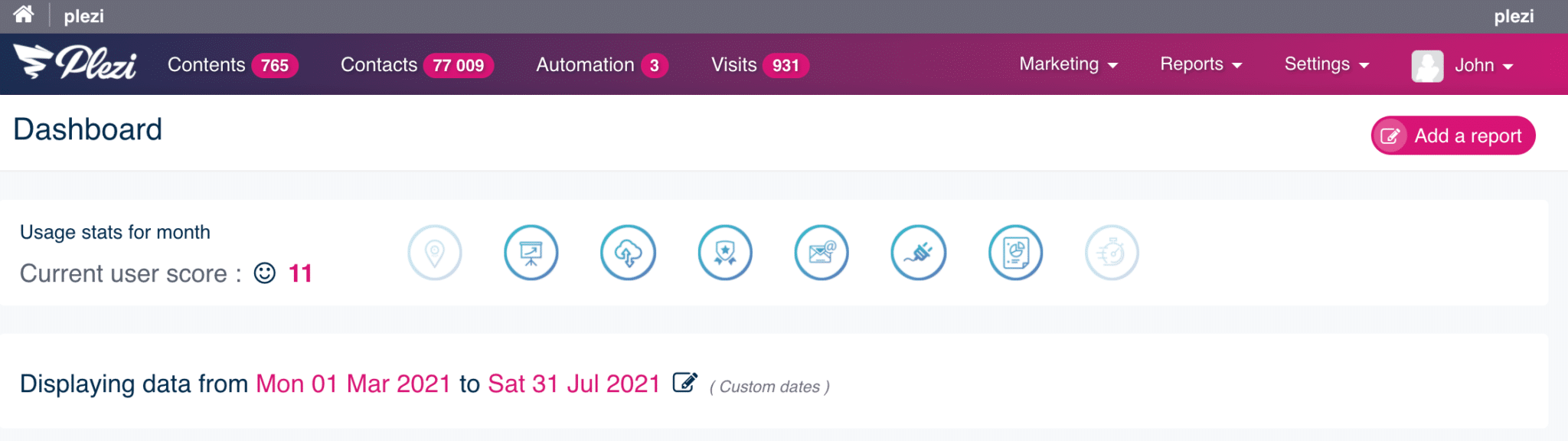
Task: Open the Settings dropdown menu
Action: tap(1326, 64)
